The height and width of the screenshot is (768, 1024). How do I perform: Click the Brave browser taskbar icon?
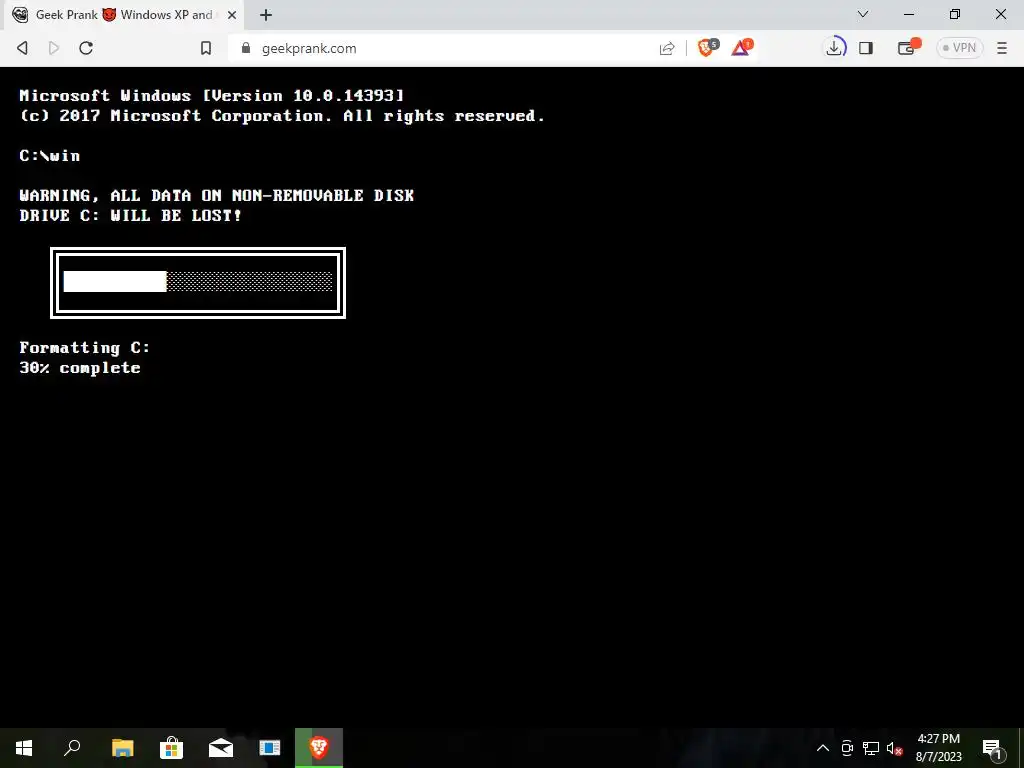[319, 748]
